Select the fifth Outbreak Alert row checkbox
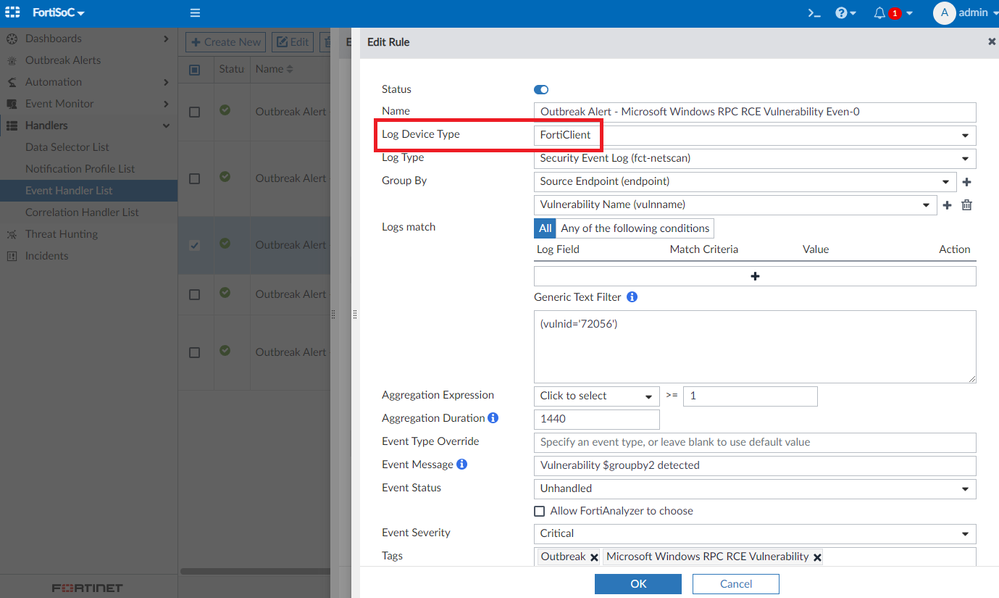Viewport: 999px width, 598px height. click(x=195, y=353)
